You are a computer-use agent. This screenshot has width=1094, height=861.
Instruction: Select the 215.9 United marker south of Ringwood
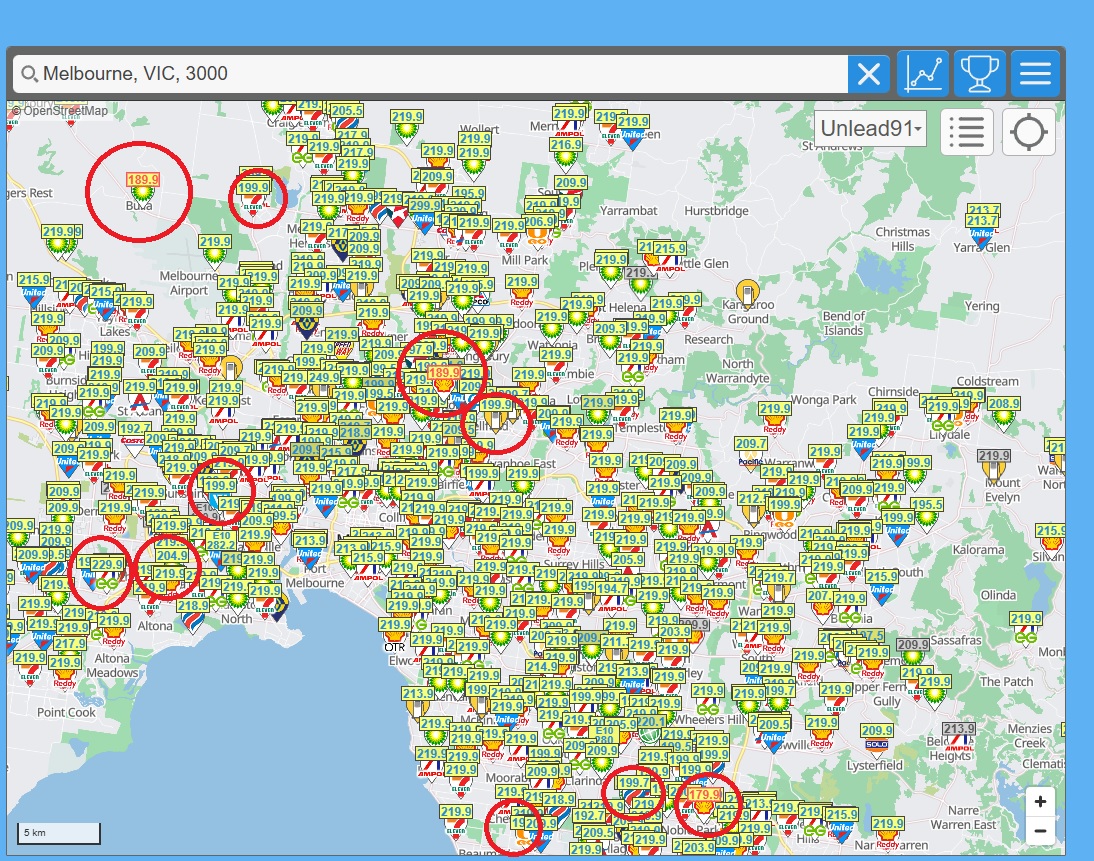click(x=882, y=585)
